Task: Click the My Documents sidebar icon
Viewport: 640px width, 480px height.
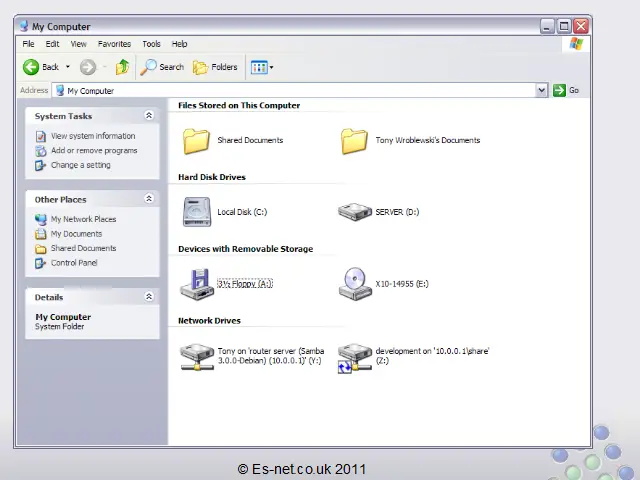Action: coord(40,234)
